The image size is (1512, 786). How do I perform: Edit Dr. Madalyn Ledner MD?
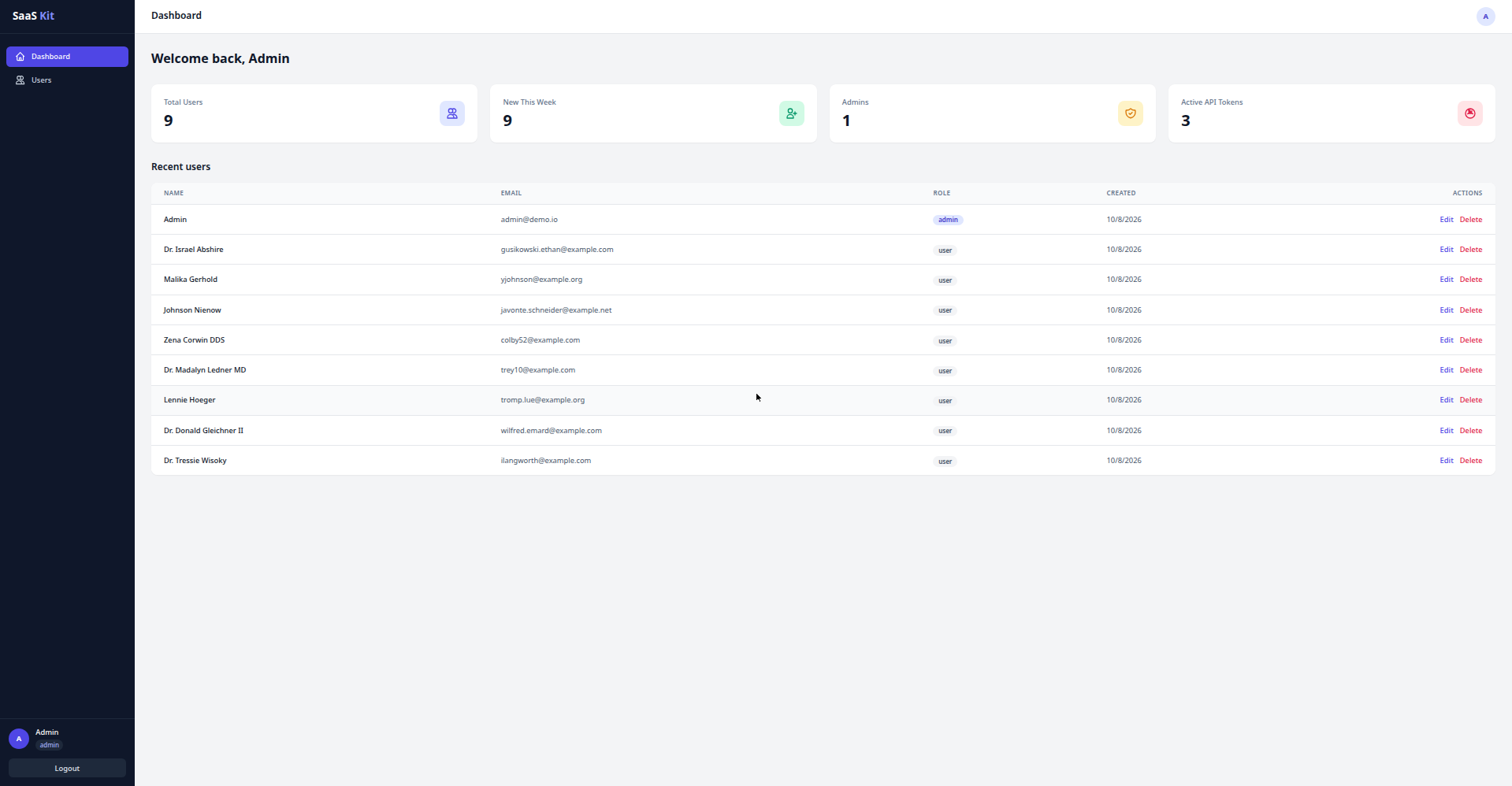pos(1447,370)
